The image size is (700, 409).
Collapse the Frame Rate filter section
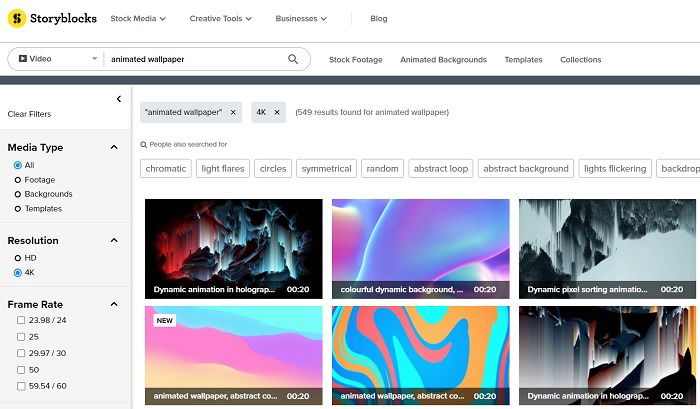coord(114,305)
